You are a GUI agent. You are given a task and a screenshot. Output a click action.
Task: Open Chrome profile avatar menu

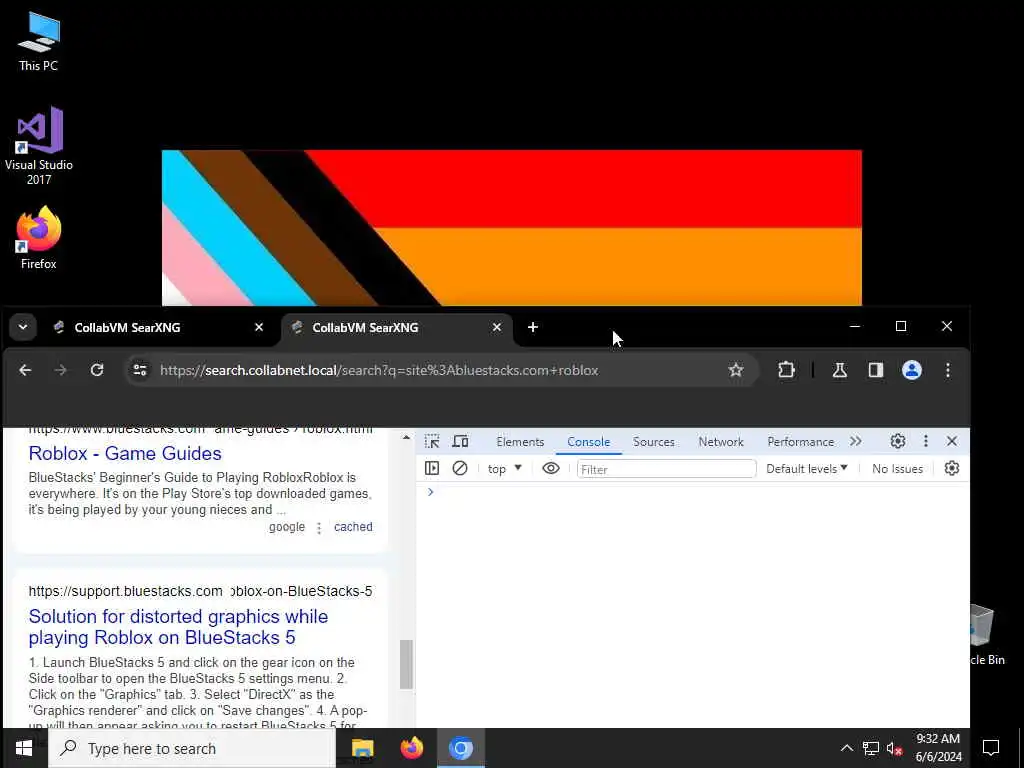pyautogui.click(x=912, y=370)
